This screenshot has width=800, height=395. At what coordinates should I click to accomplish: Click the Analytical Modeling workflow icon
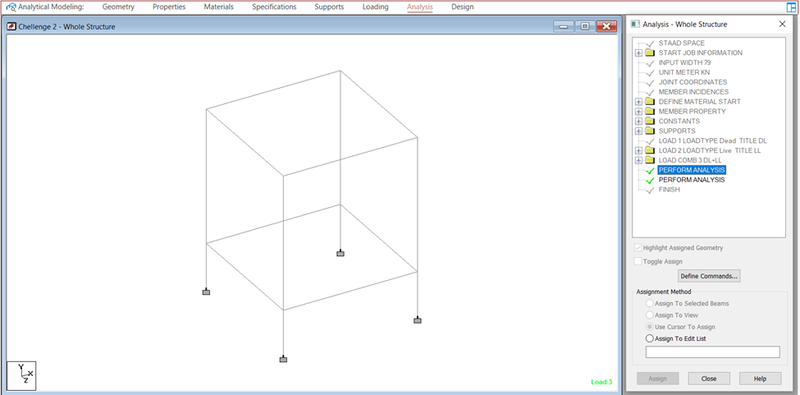coord(11,7)
